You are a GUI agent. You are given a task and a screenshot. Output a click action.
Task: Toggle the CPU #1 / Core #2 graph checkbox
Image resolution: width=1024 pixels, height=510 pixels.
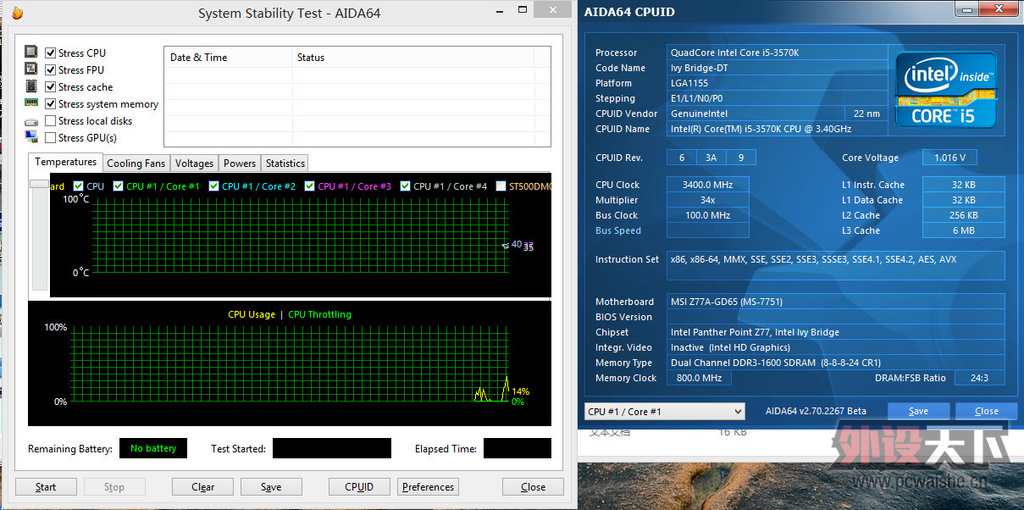point(214,186)
